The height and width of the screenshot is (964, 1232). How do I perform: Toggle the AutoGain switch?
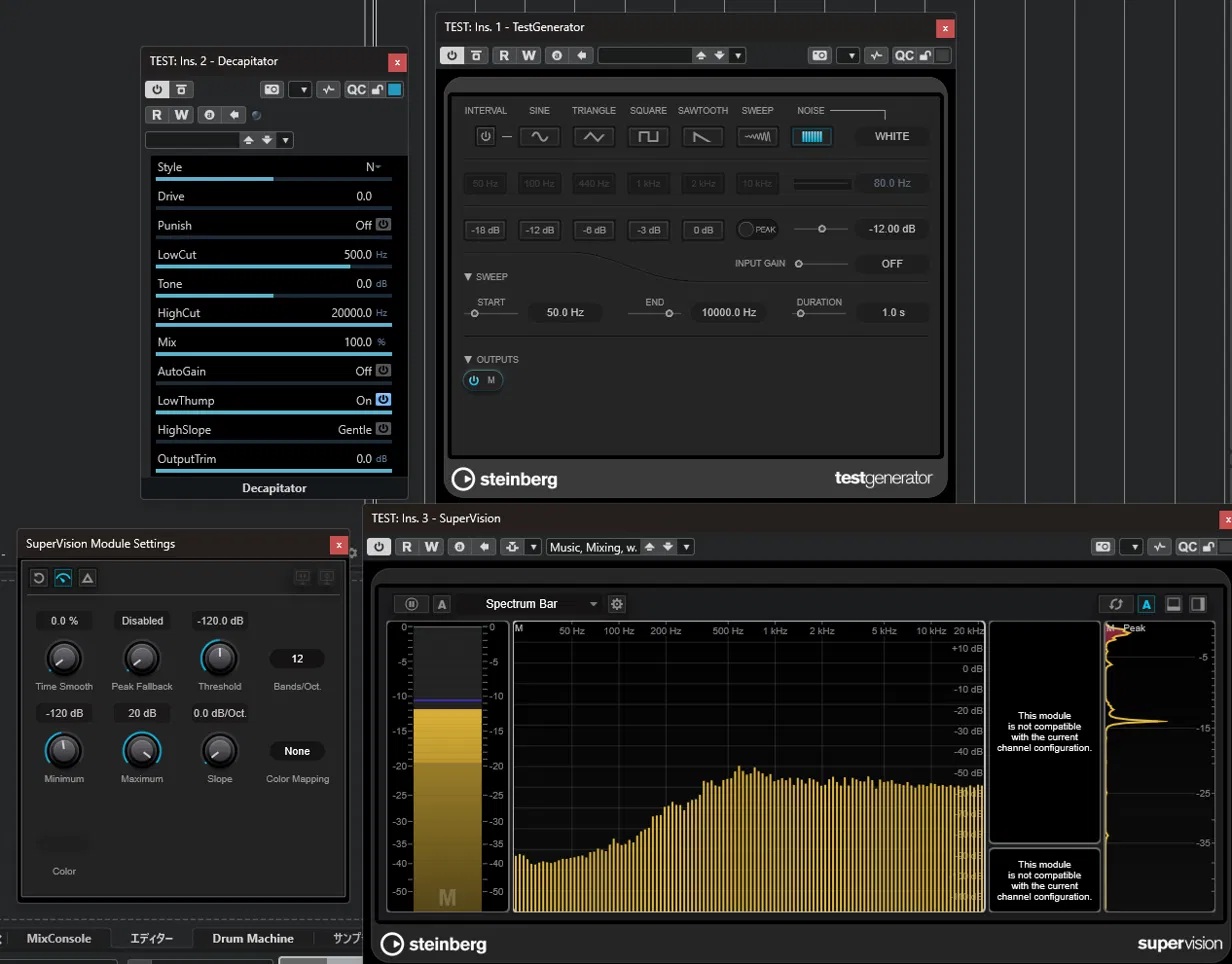pos(383,371)
